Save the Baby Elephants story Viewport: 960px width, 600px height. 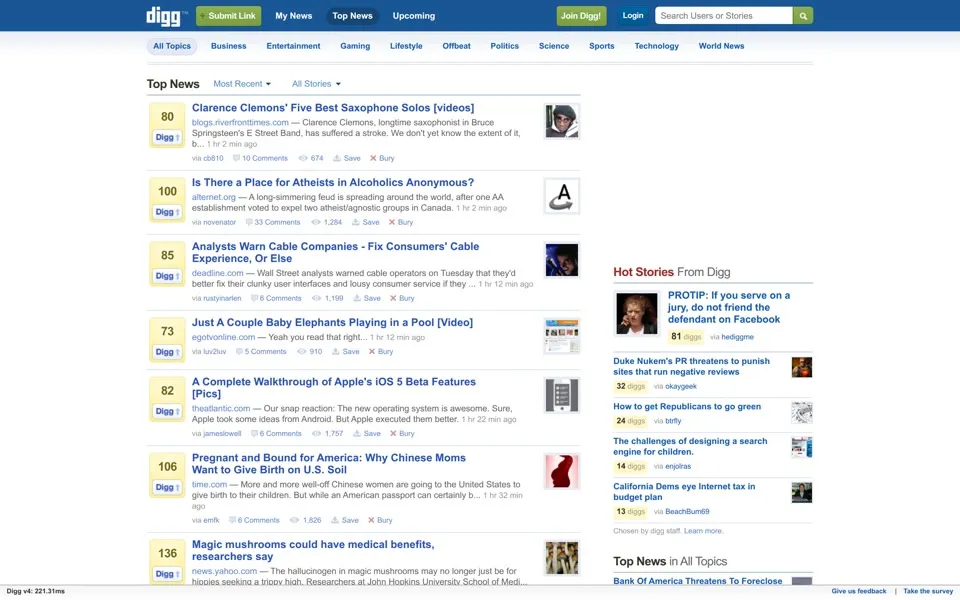coord(345,351)
